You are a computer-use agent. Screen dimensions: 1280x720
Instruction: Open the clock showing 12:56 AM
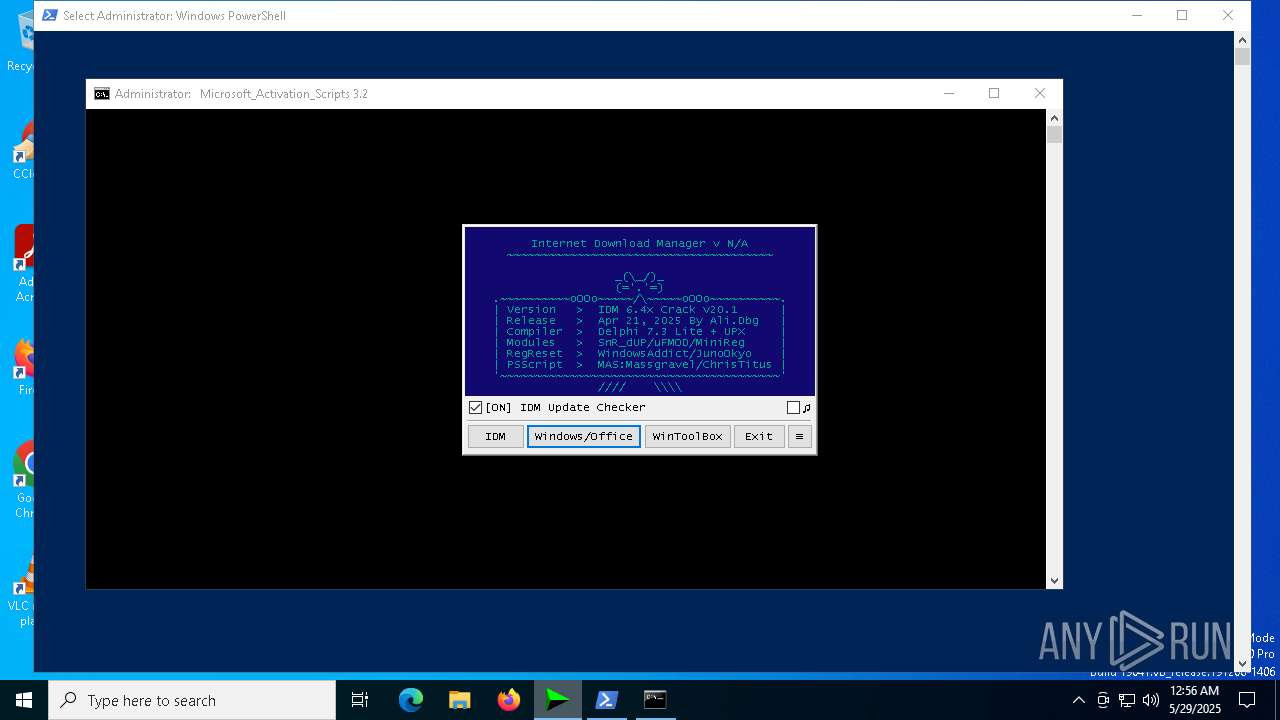point(1195,700)
